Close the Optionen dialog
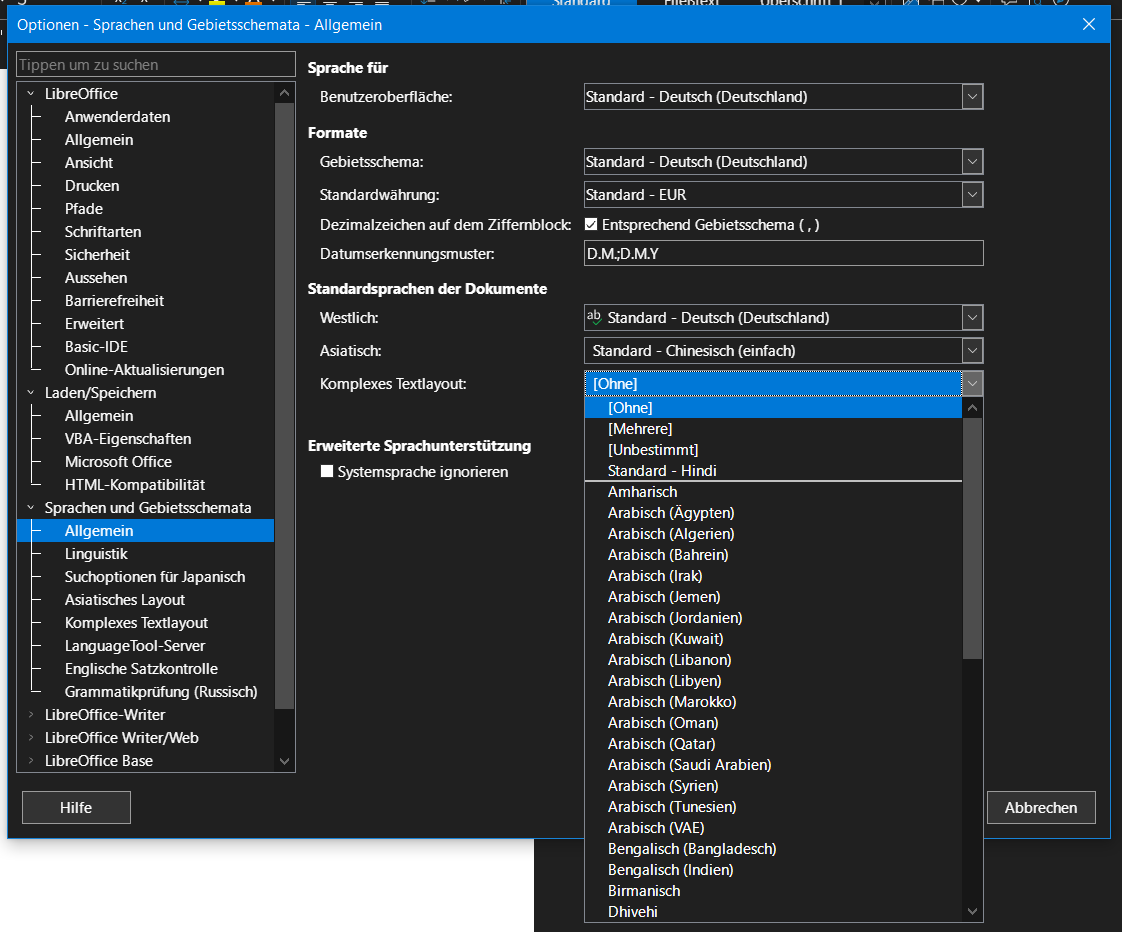 click(1088, 24)
